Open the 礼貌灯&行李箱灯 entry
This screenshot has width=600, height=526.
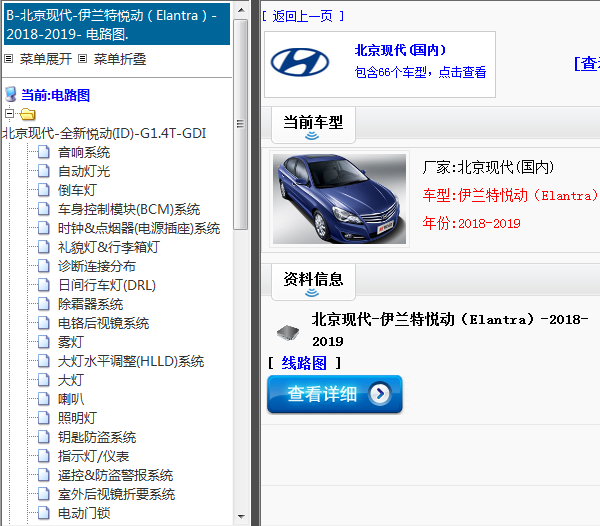click(x=109, y=247)
